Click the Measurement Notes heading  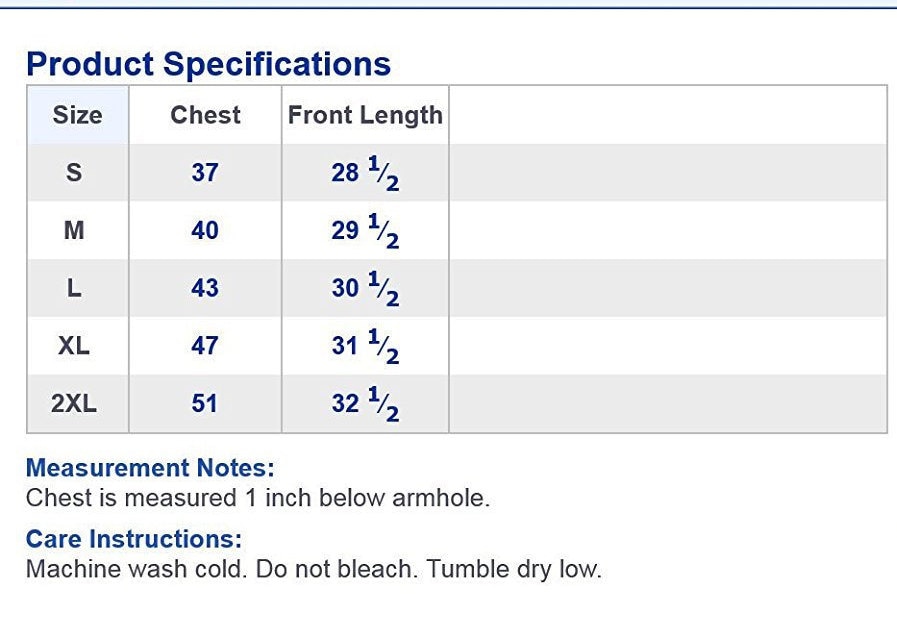[150, 467]
